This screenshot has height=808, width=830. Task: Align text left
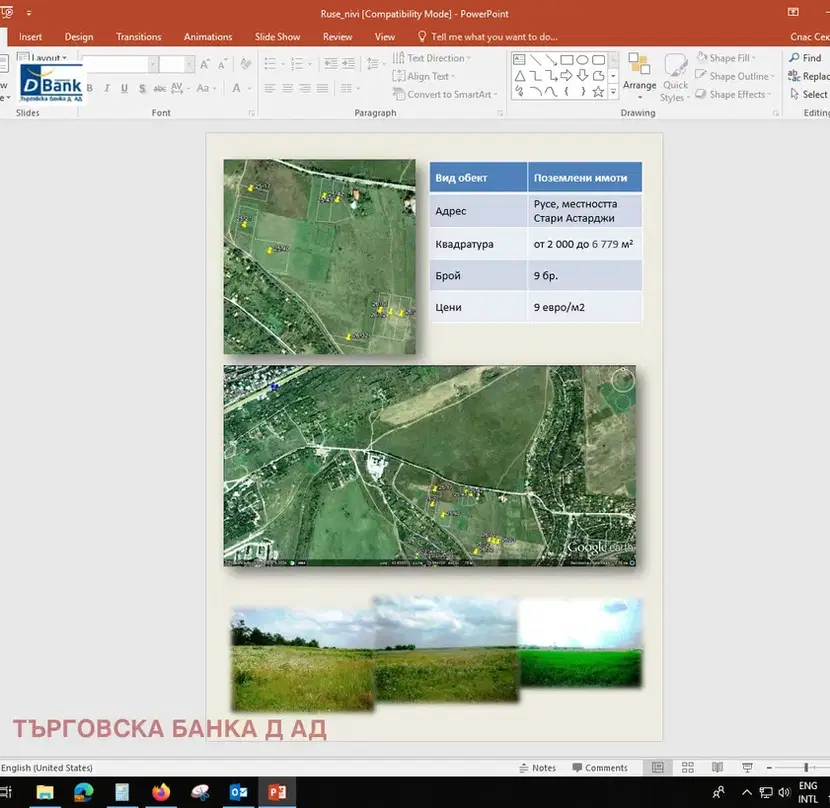(270, 88)
